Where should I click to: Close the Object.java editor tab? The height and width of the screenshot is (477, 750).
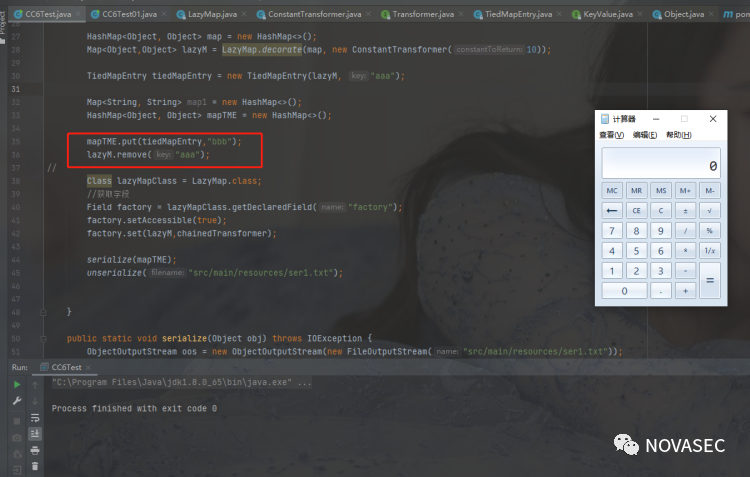711,14
